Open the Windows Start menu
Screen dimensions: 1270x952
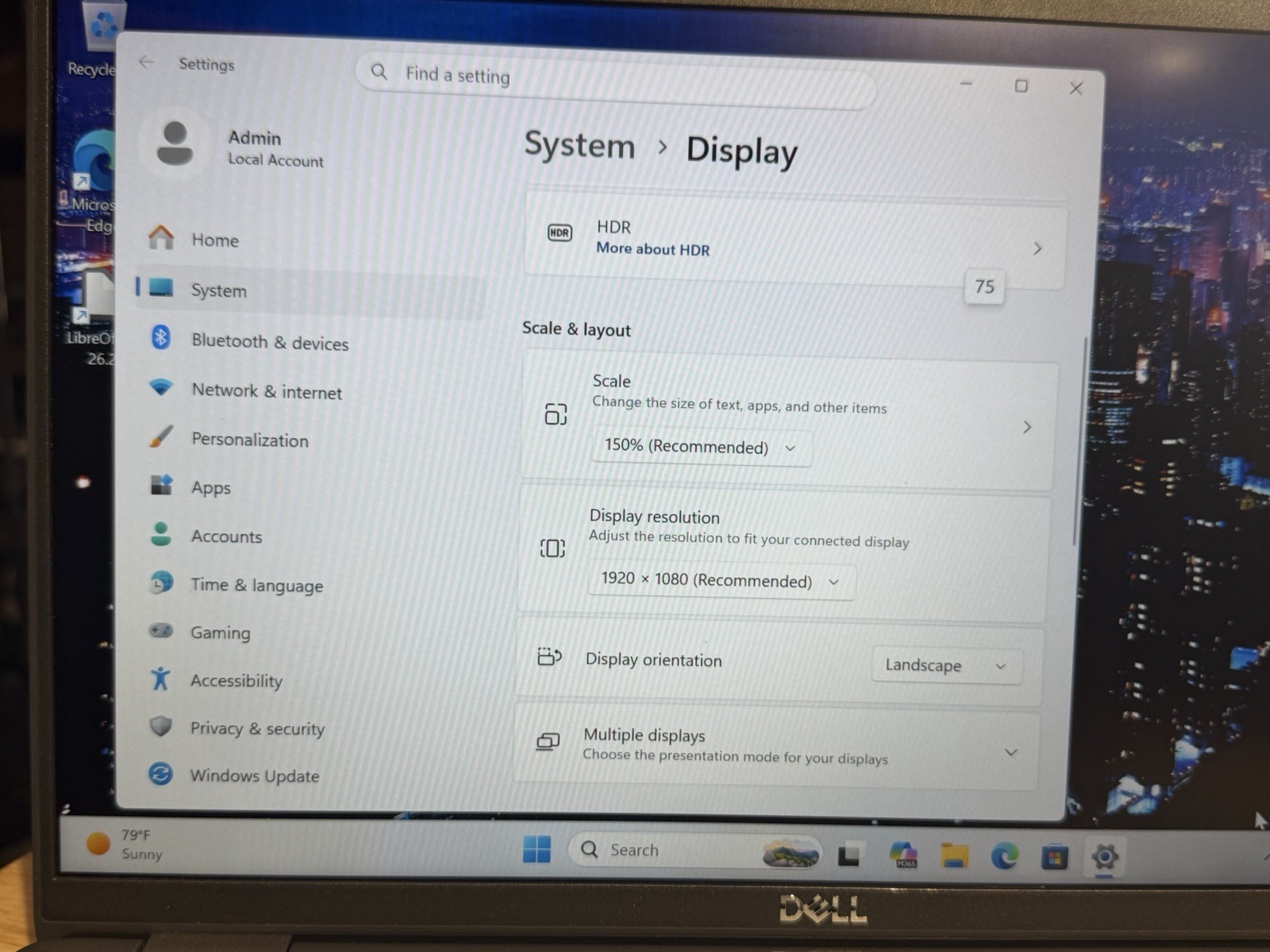[537, 848]
